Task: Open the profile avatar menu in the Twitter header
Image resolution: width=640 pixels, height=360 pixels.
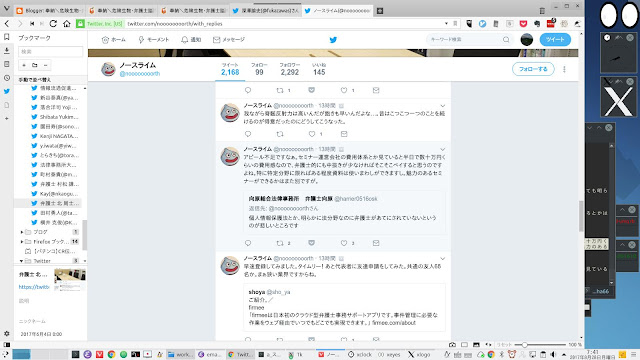Action: pos(527,40)
